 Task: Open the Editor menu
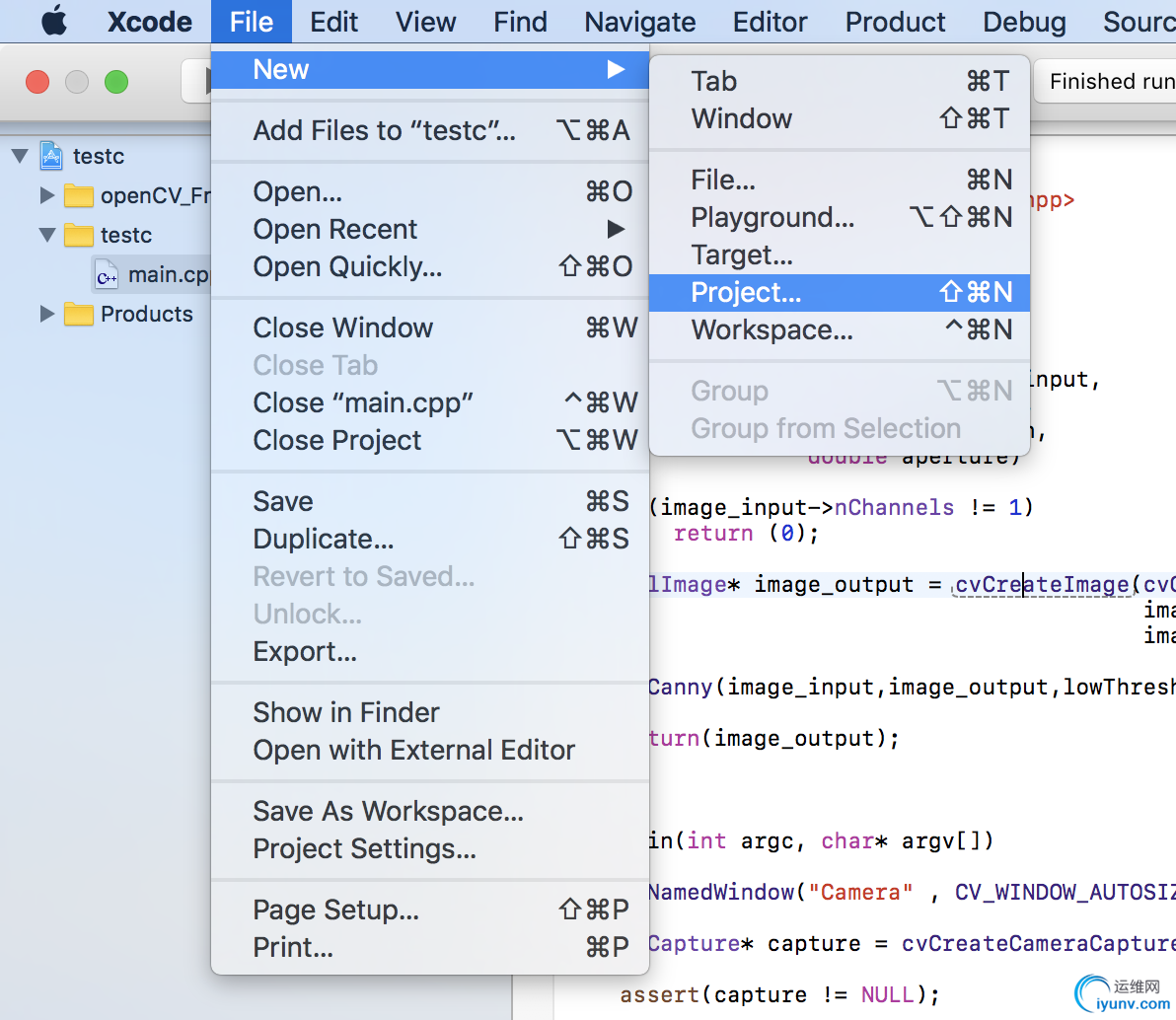[x=770, y=21]
